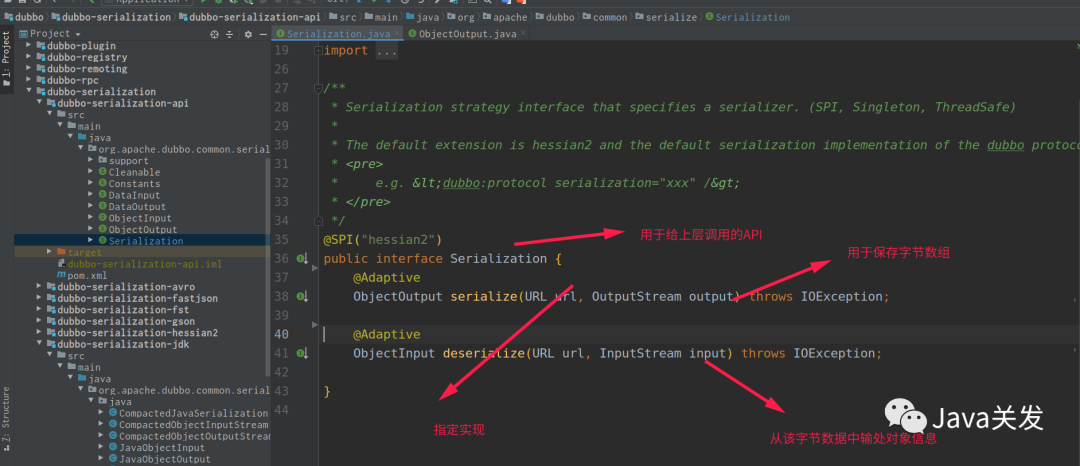Viewport: 1080px width, 466px height.
Task: Select DataOutput in the project tree
Action: click(132, 206)
